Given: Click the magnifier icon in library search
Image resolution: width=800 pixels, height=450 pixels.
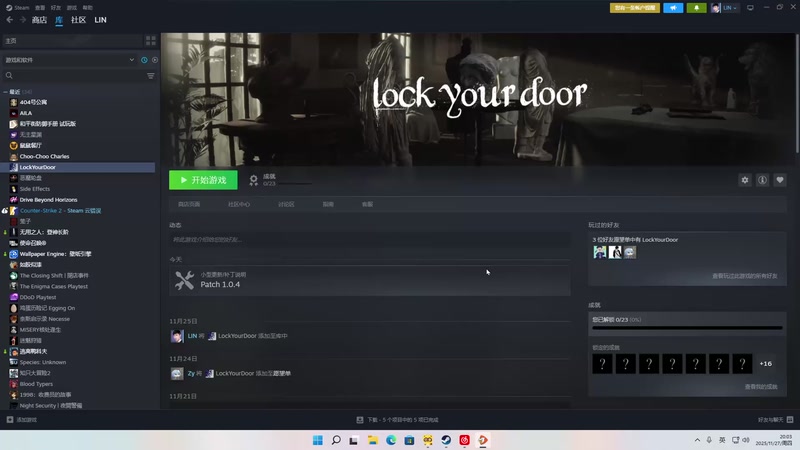Looking at the screenshot, I should tap(9, 76).
